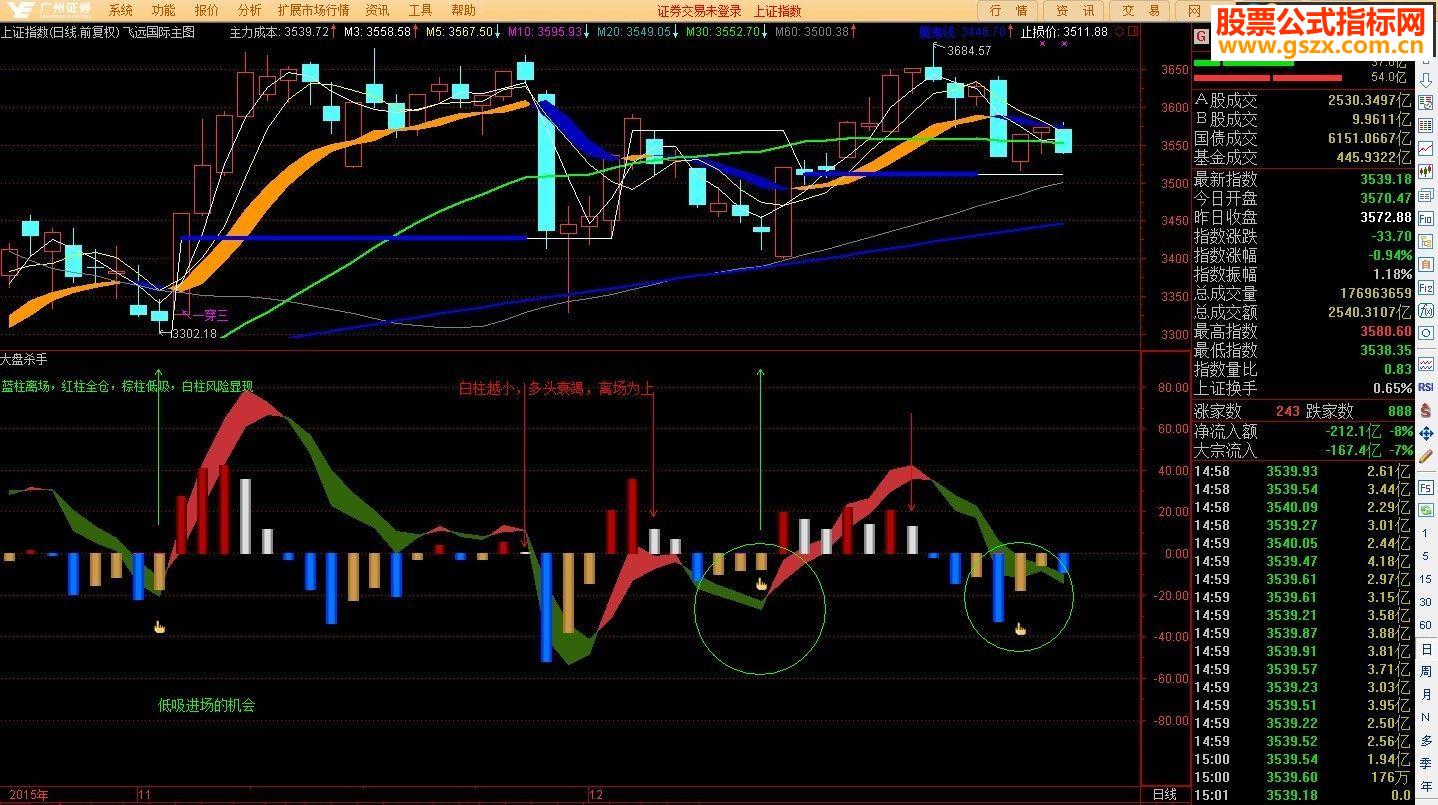Click the 大盘杀手 indicator name
Image resolution: width=1438 pixels, height=805 pixels.
tap(24, 358)
